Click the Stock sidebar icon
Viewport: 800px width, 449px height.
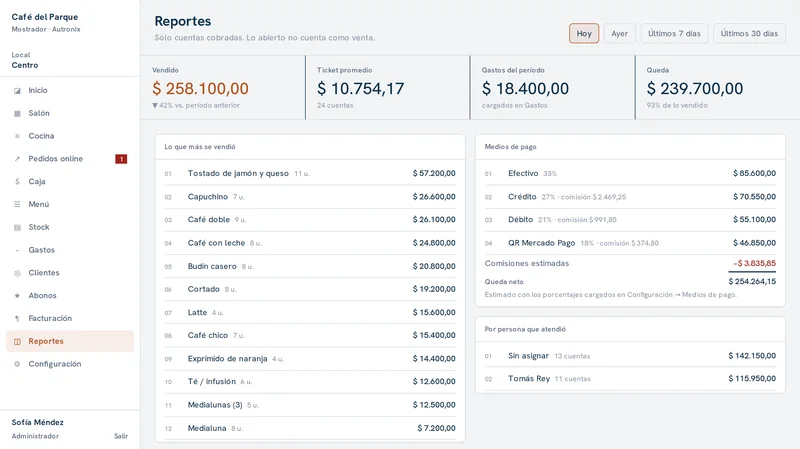click(x=17, y=228)
